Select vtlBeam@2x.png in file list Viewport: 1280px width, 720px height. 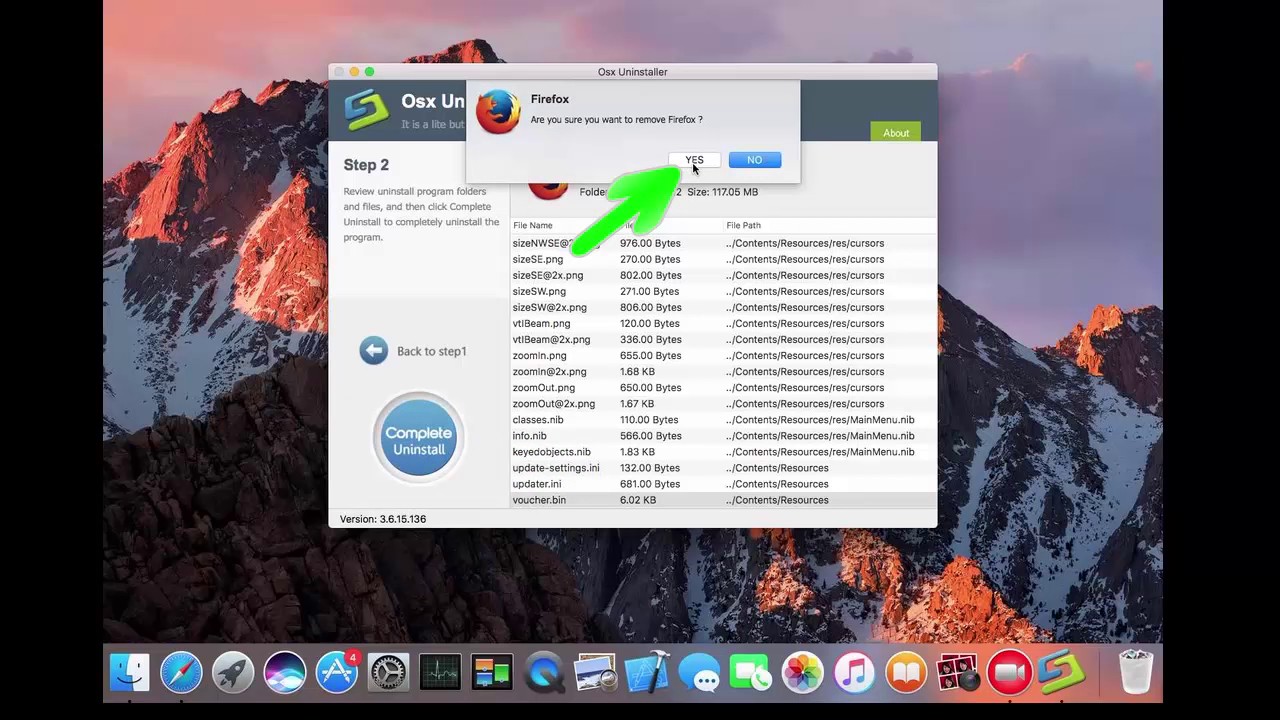click(724, 339)
